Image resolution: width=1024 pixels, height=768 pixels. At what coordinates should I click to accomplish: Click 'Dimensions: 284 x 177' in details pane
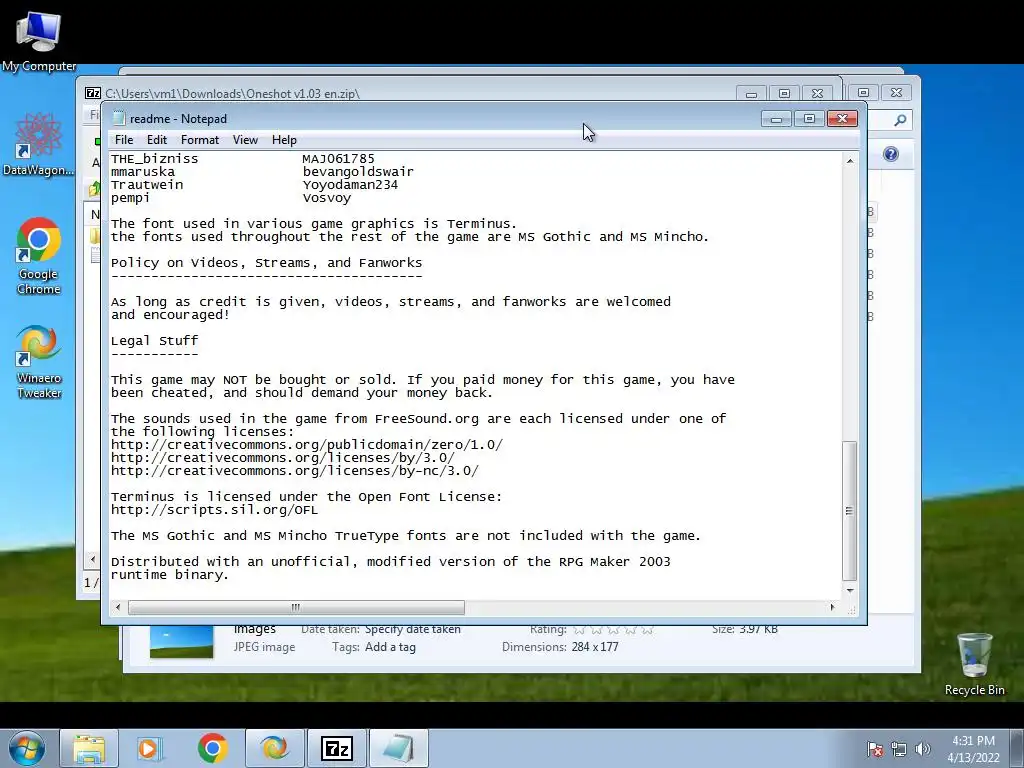(x=560, y=647)
